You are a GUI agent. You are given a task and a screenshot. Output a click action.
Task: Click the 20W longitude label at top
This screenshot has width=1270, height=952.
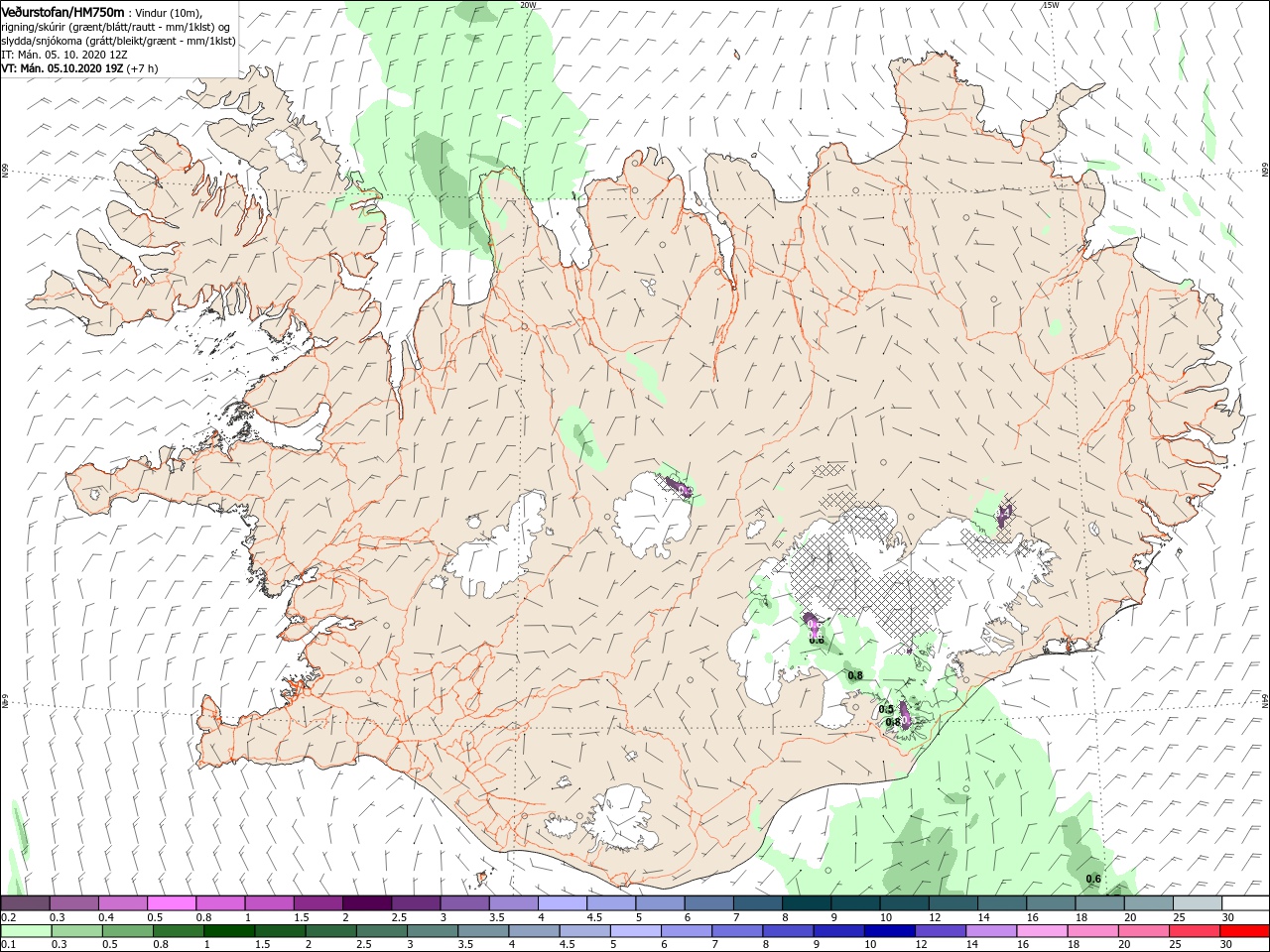528,5
